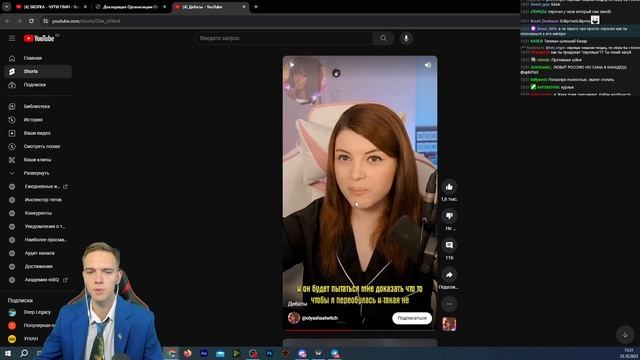640x360 pixels.
Task: Open the browser tab search dropdown
Action: point(7,7)
